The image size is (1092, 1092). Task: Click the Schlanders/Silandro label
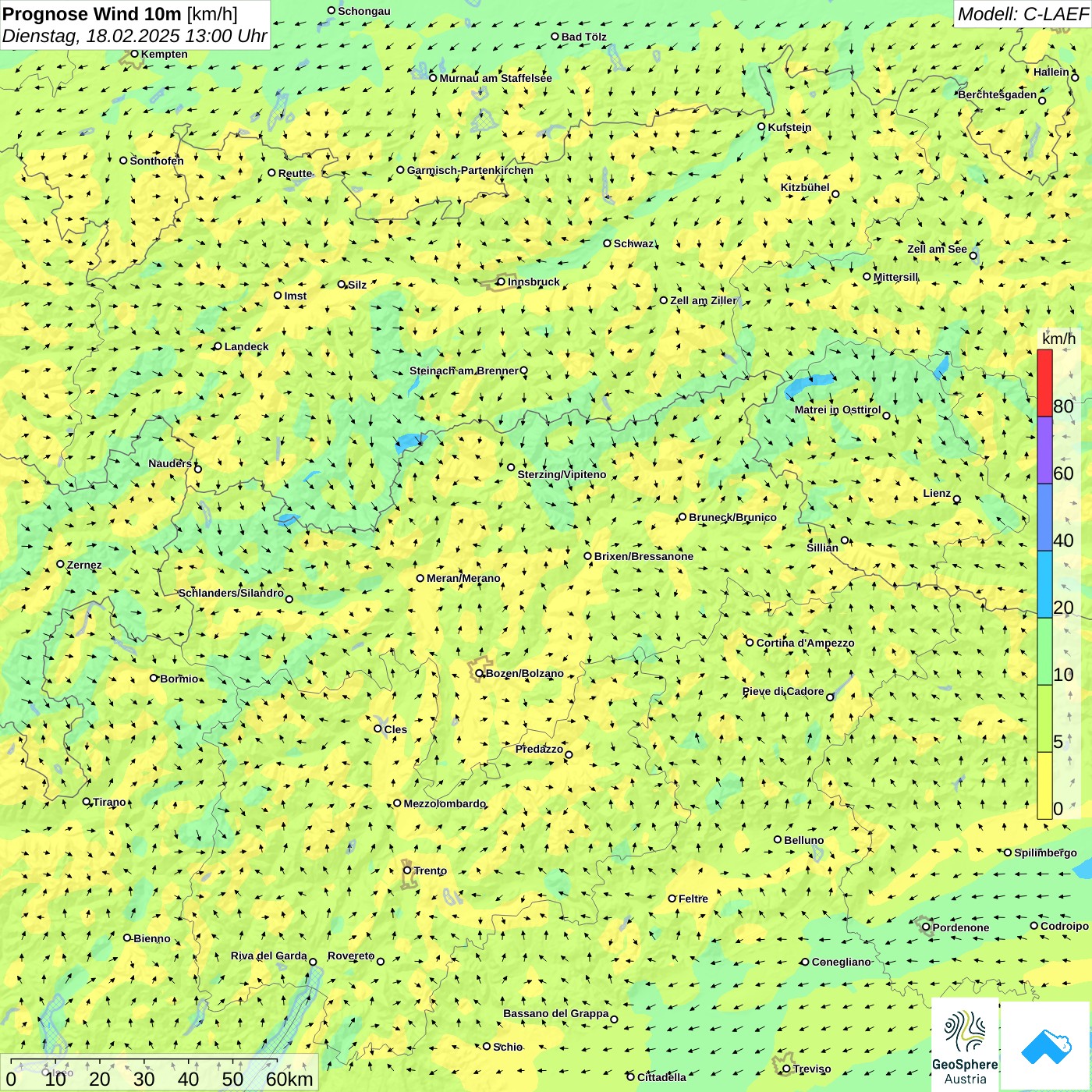pos(231,593)
